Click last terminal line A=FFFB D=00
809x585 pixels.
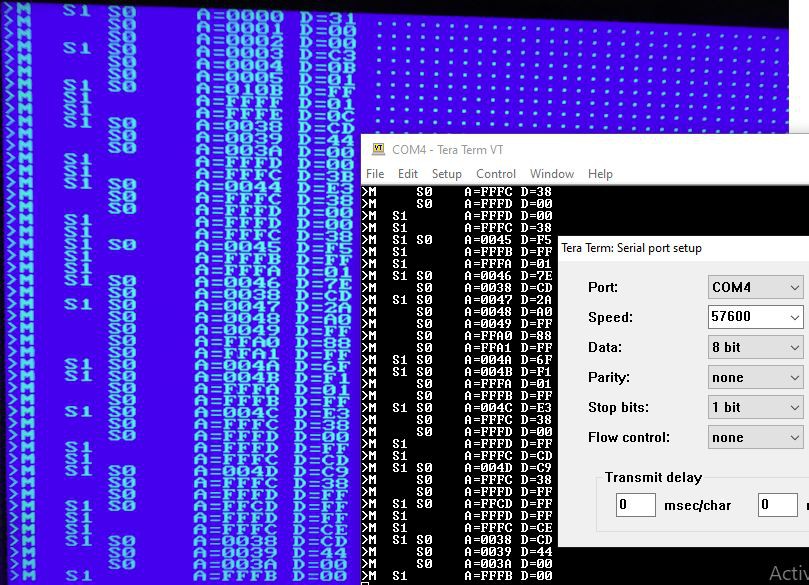coord(457,575)
